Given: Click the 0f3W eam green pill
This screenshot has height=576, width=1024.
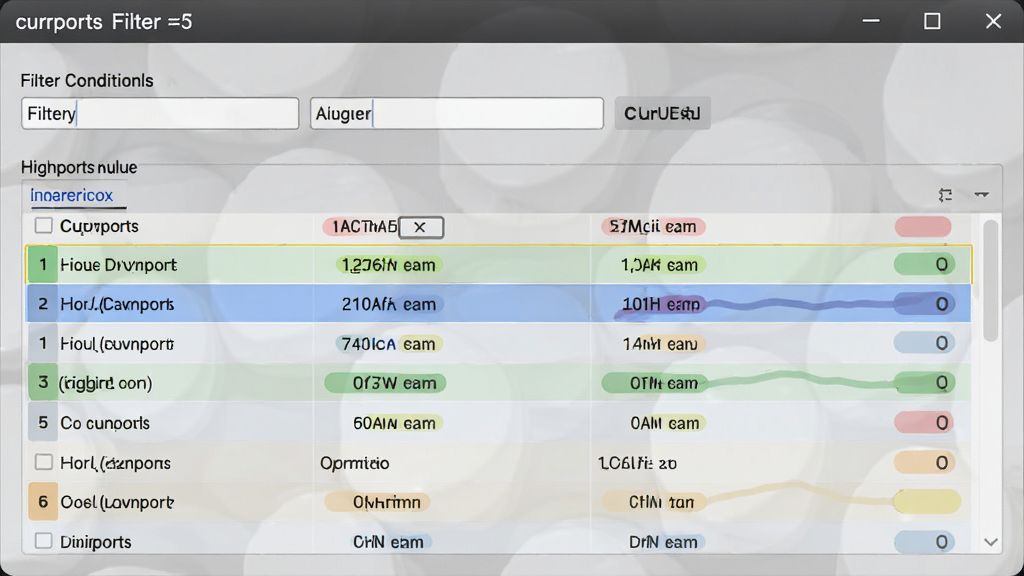Looking at the screenshot, I should [385, 383].
